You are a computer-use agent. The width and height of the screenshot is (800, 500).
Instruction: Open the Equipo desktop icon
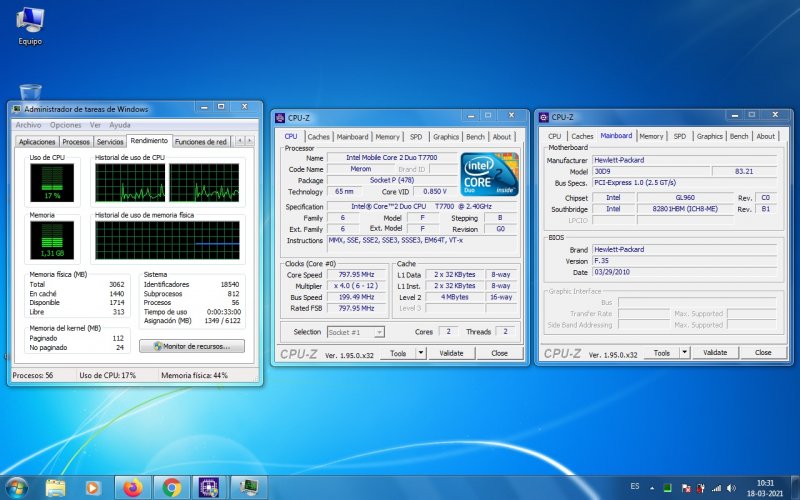(x=30, y=22)
